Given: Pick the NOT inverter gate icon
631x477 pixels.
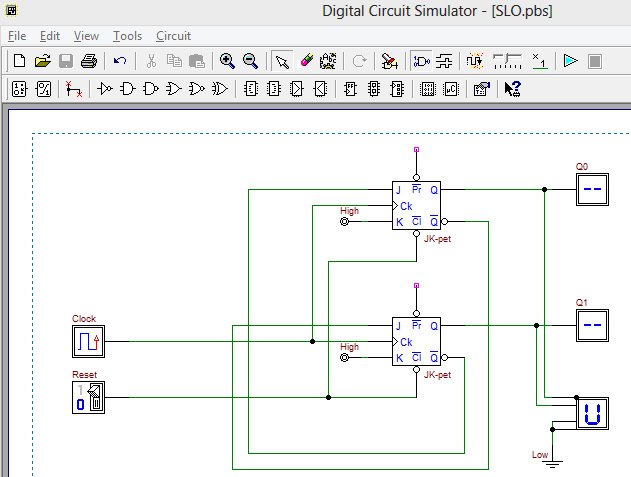Looking at the screenshot, I should pos(105,89).
